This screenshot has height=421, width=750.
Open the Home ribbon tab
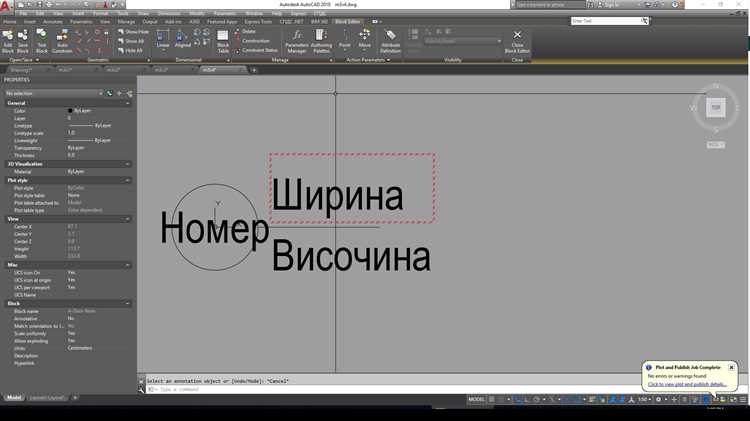pos(10,22)
